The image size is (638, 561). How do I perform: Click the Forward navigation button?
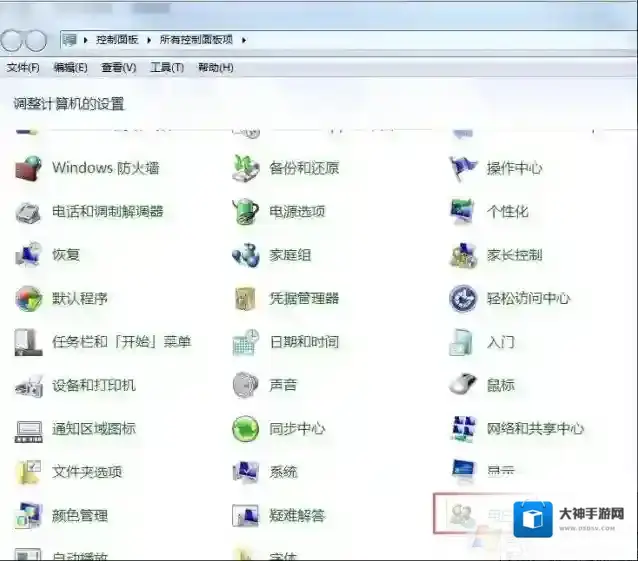36,41
